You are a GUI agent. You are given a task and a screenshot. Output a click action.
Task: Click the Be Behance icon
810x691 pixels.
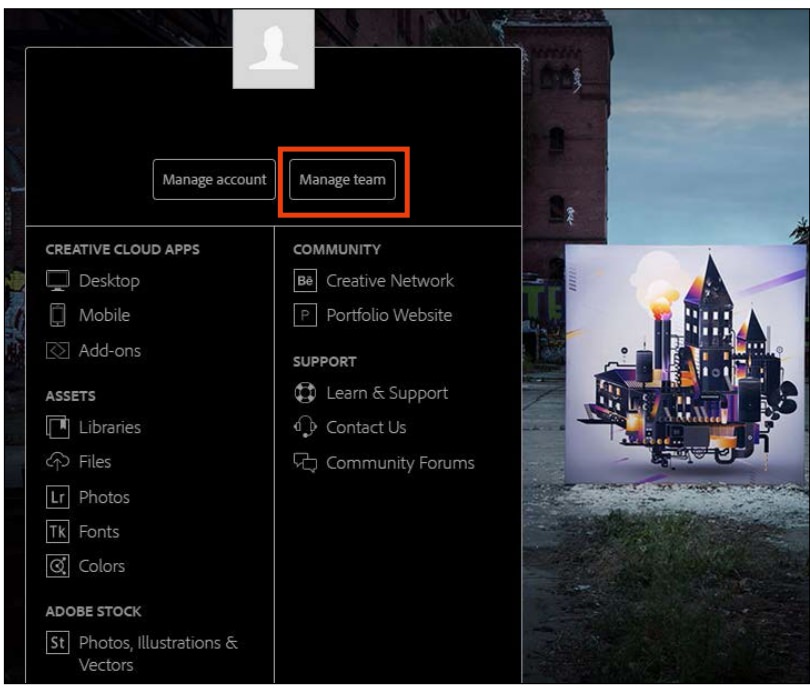tap(305, 280)
